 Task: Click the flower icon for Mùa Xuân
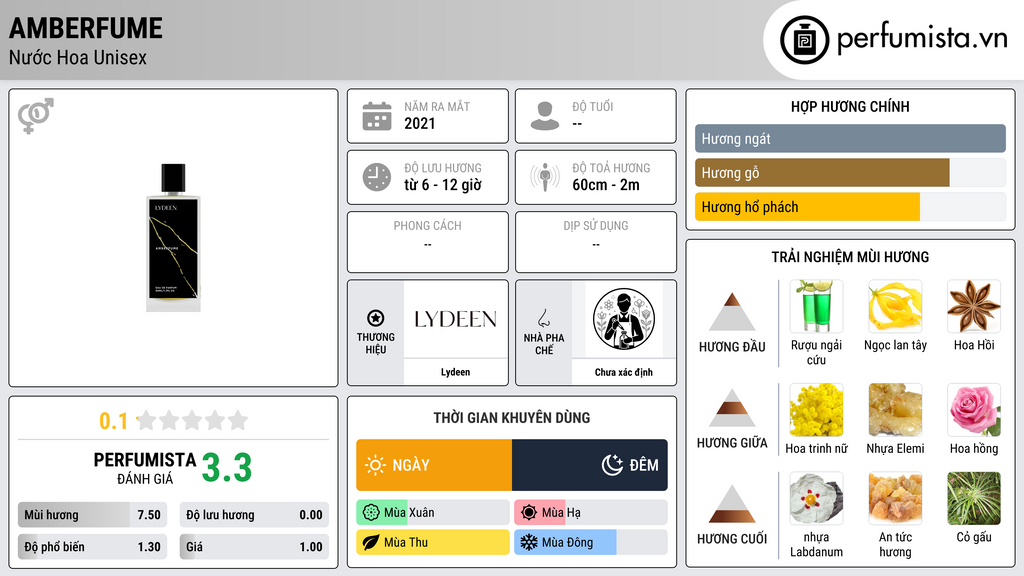click(371, 513)
